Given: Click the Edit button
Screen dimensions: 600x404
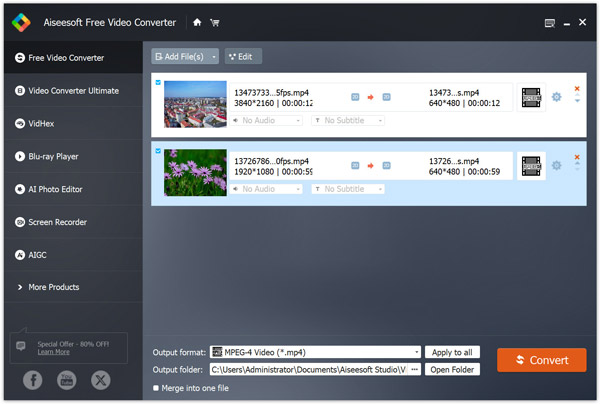Looking at the screenshot, I should coord(243,57).
